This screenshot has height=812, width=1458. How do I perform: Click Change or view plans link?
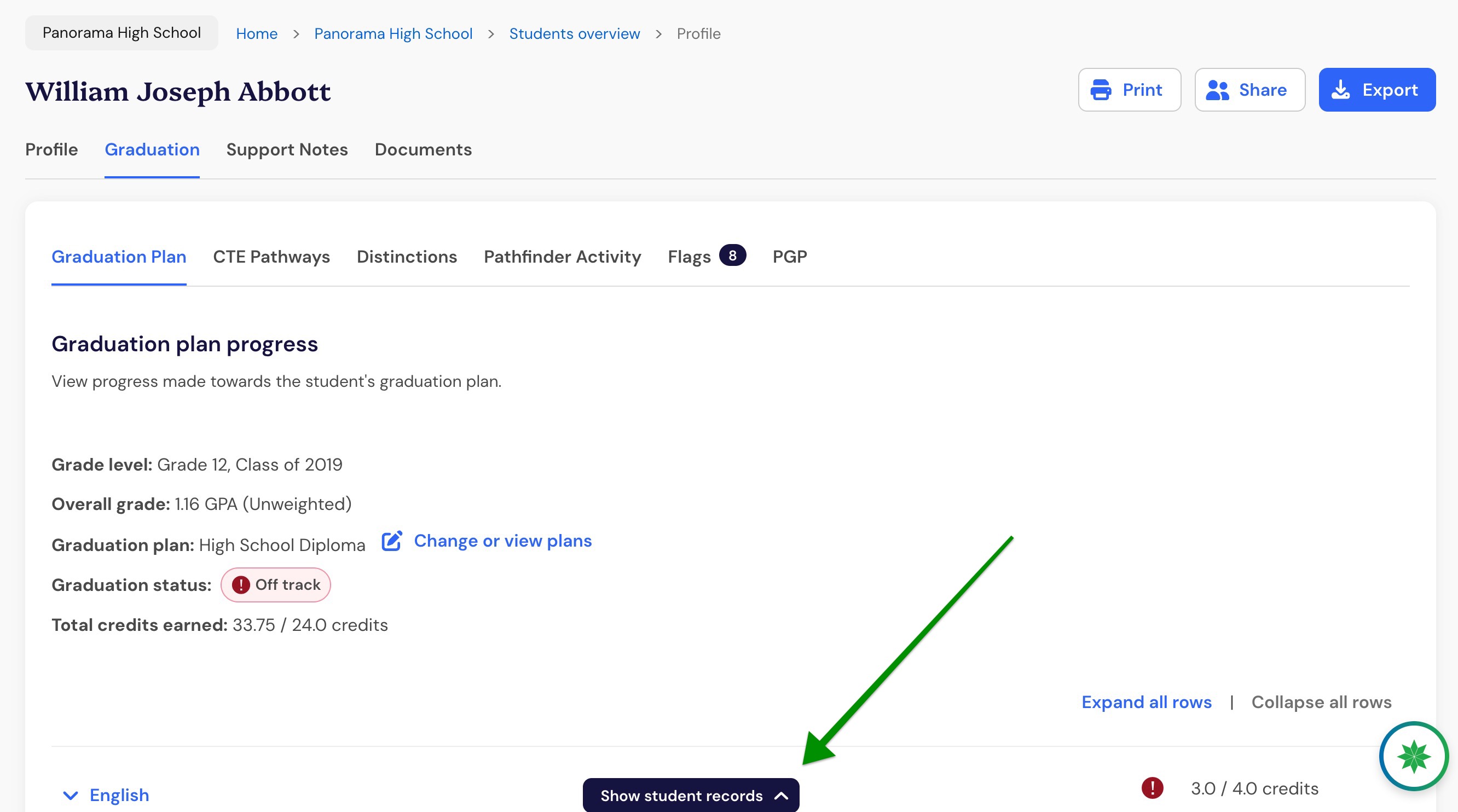[502, 541]
